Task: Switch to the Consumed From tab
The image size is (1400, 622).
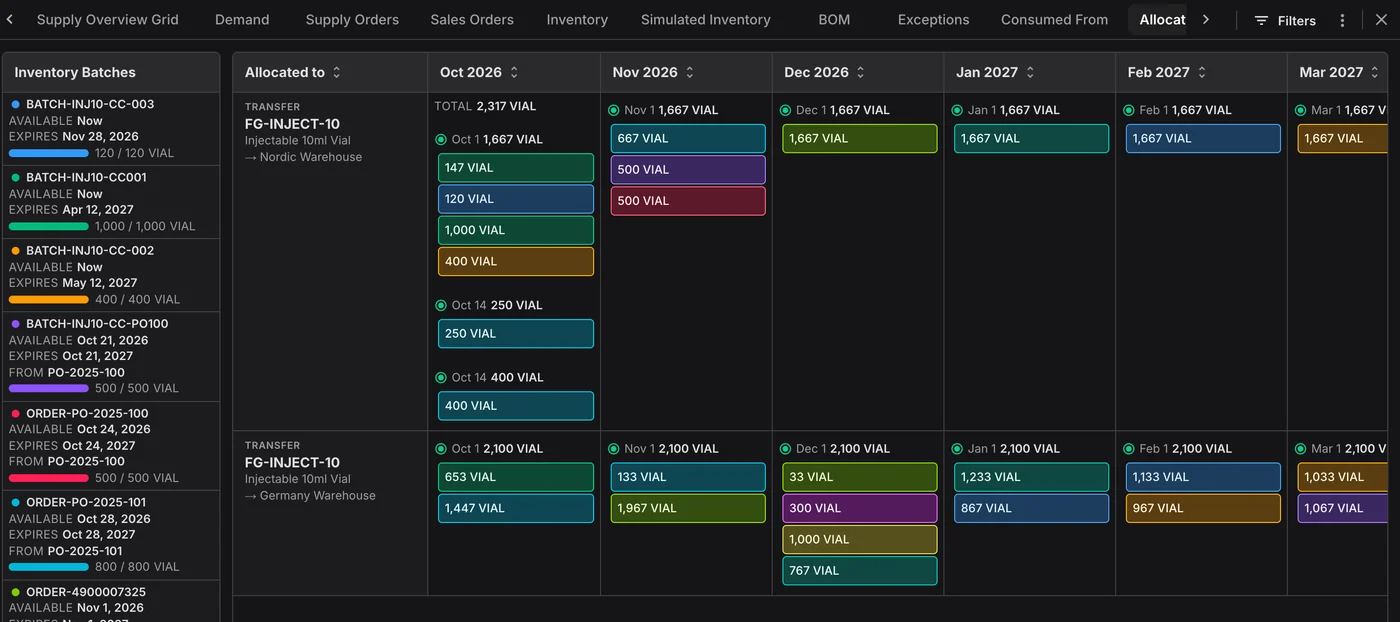Action: tap(1054, 20)
